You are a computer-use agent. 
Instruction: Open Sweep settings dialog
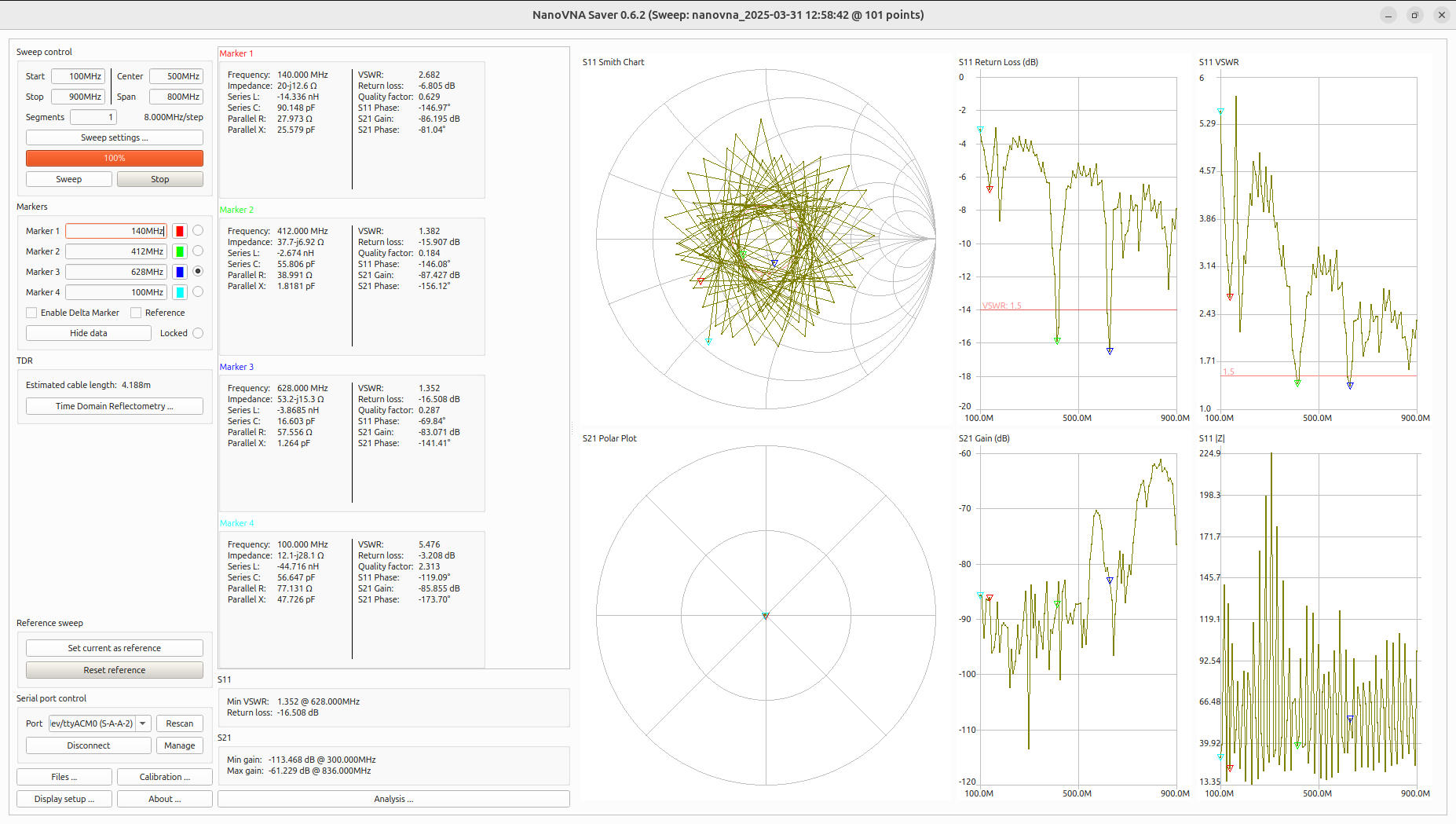[x=115, y=137]
